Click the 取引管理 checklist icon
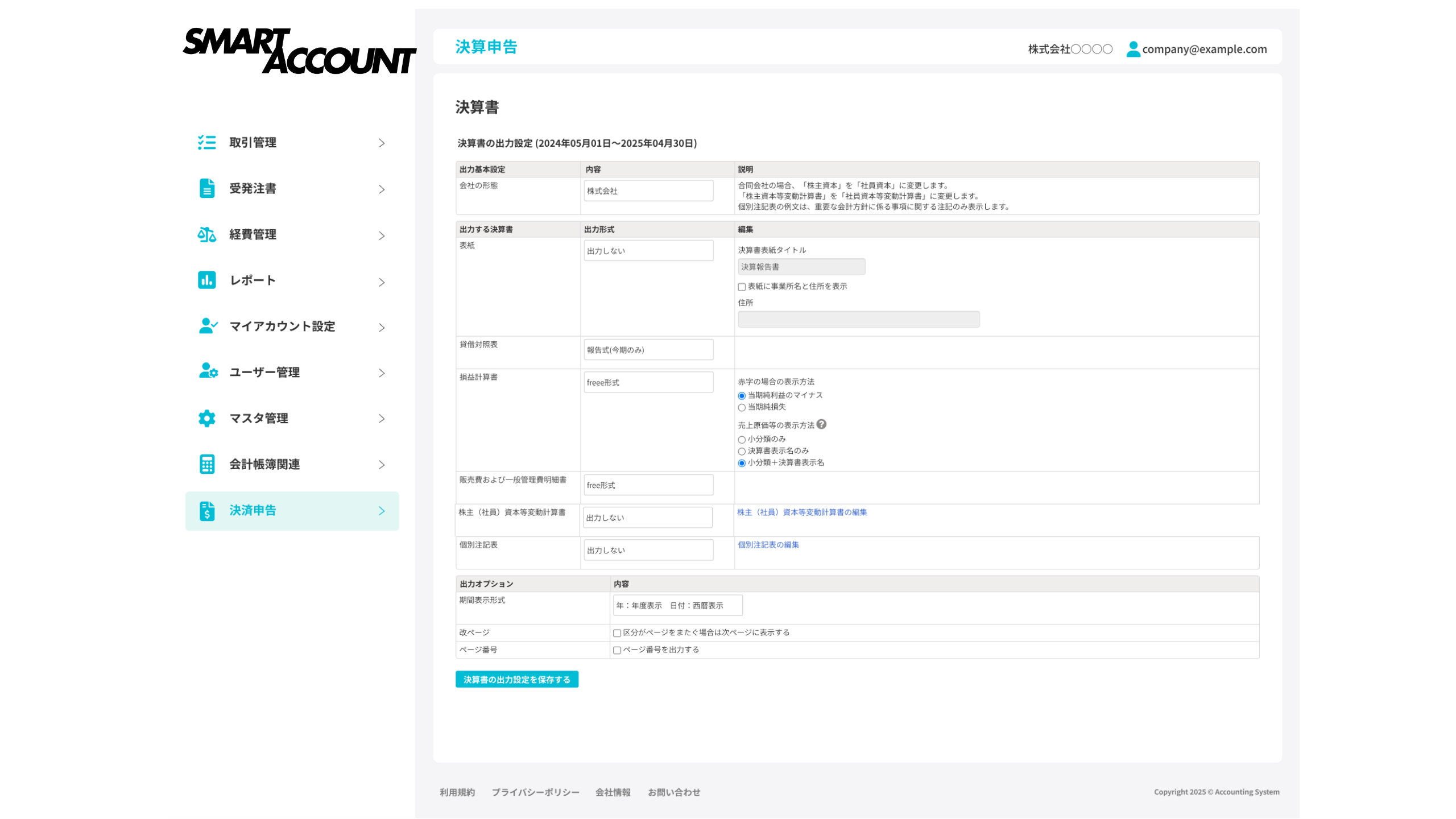This screenshot has height=819, width=1456. (x=206, y=142)
